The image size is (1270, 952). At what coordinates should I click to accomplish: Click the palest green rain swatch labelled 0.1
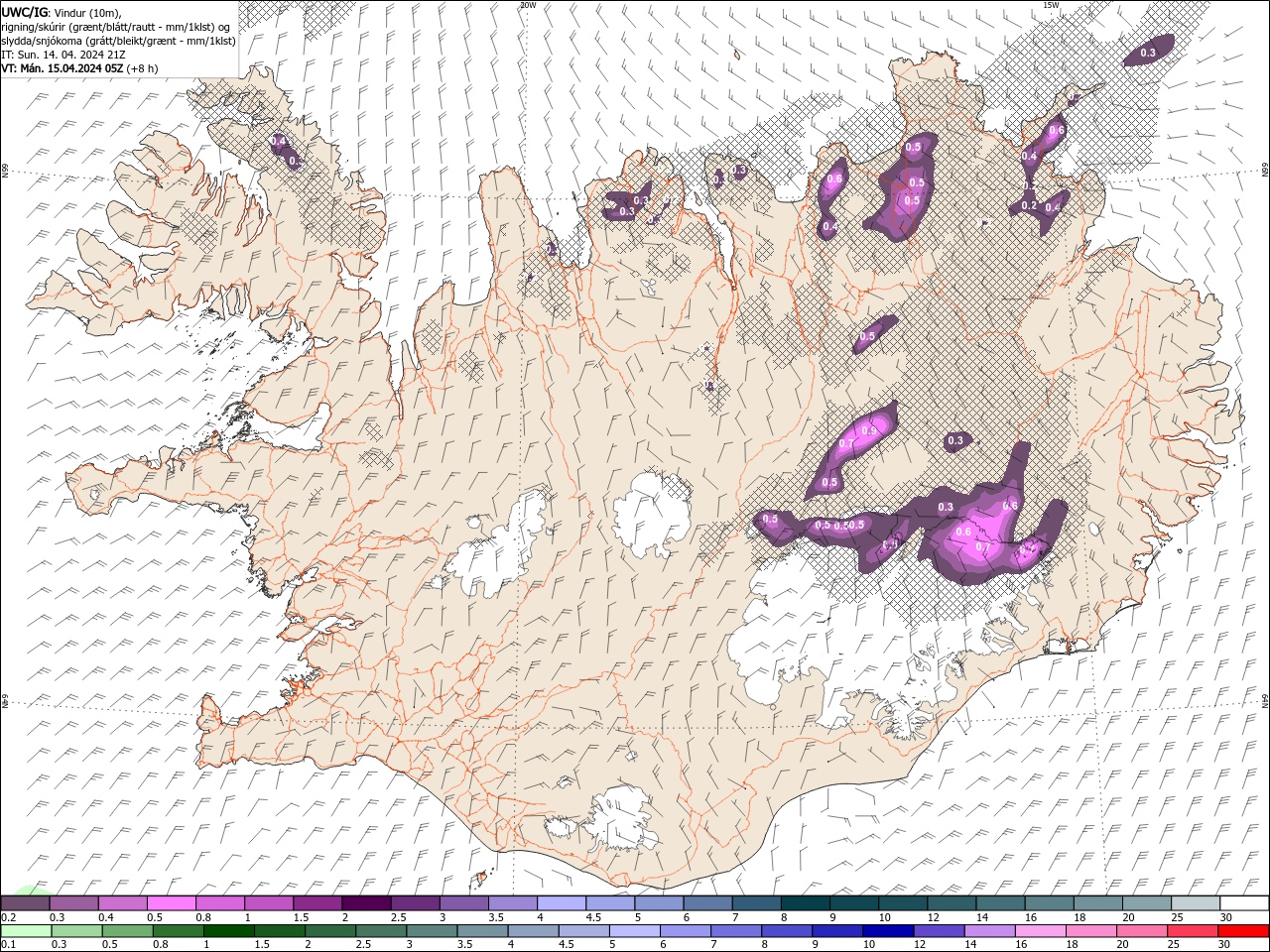[x=26, y=931]
